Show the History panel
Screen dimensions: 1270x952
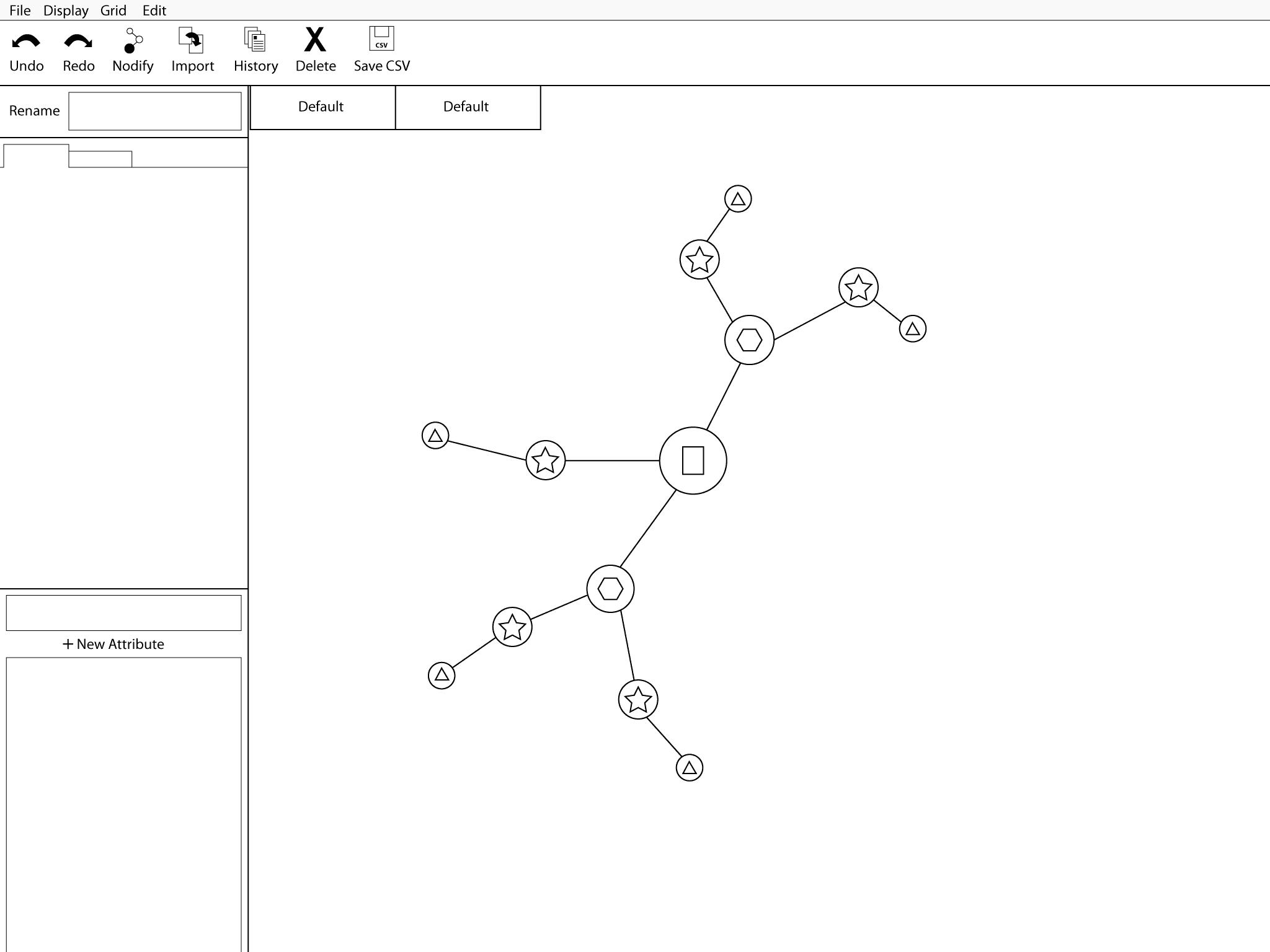pos(255,46)
